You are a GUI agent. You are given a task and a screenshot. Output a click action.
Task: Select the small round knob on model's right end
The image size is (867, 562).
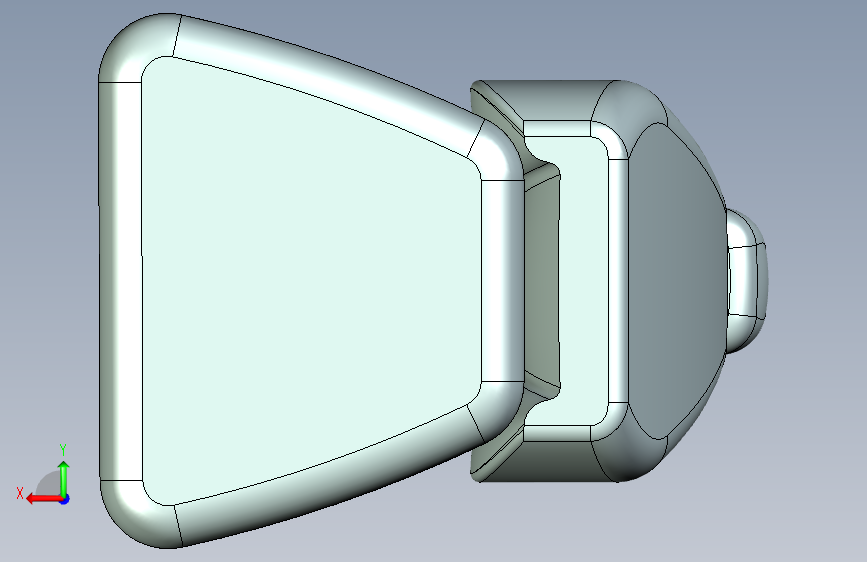coord(746,280)
